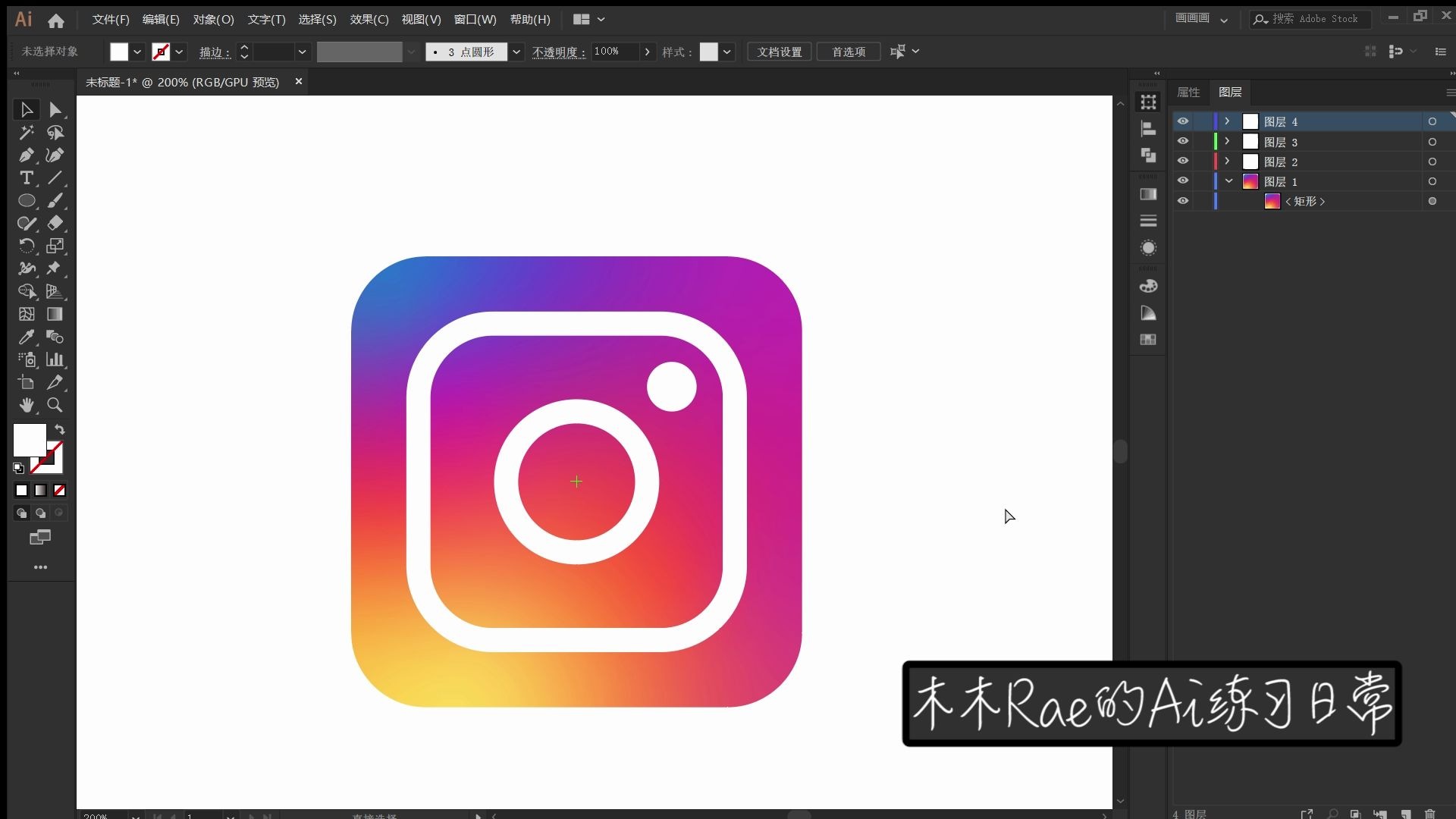
Task: Select the Gradient tool
Action: (55, 314)
